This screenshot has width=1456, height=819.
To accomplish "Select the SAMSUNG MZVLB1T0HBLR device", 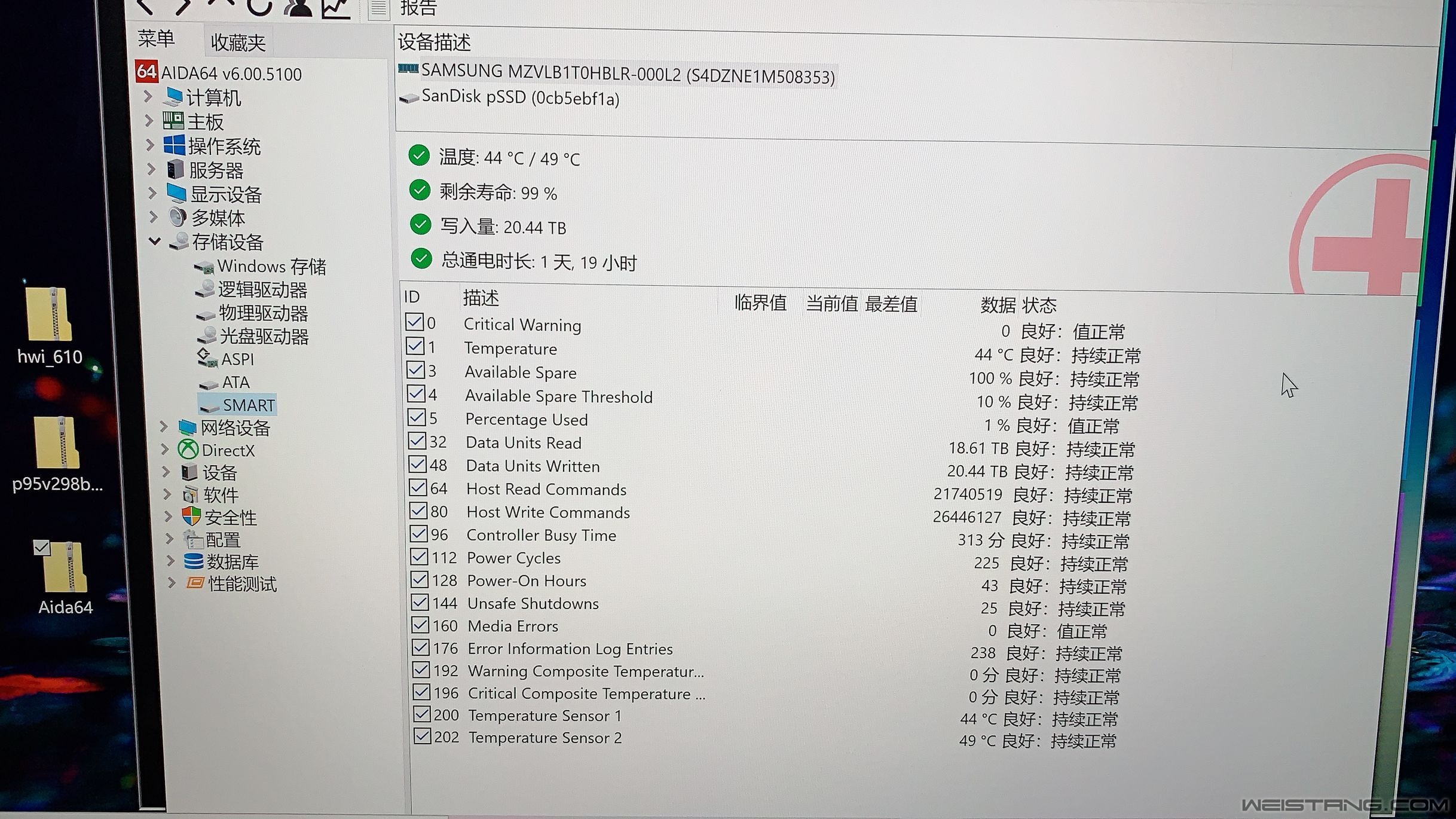I will (617, 74).
